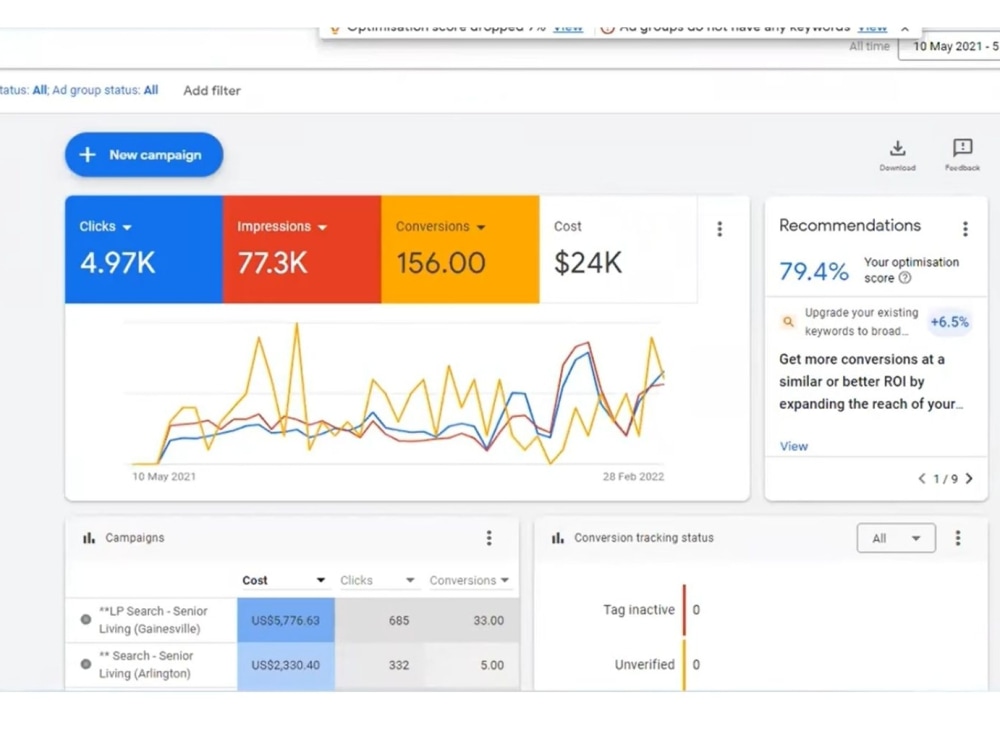Click the Conversion tracking status chart icon
Screen dimensions: 1000x750
point(558,538)
